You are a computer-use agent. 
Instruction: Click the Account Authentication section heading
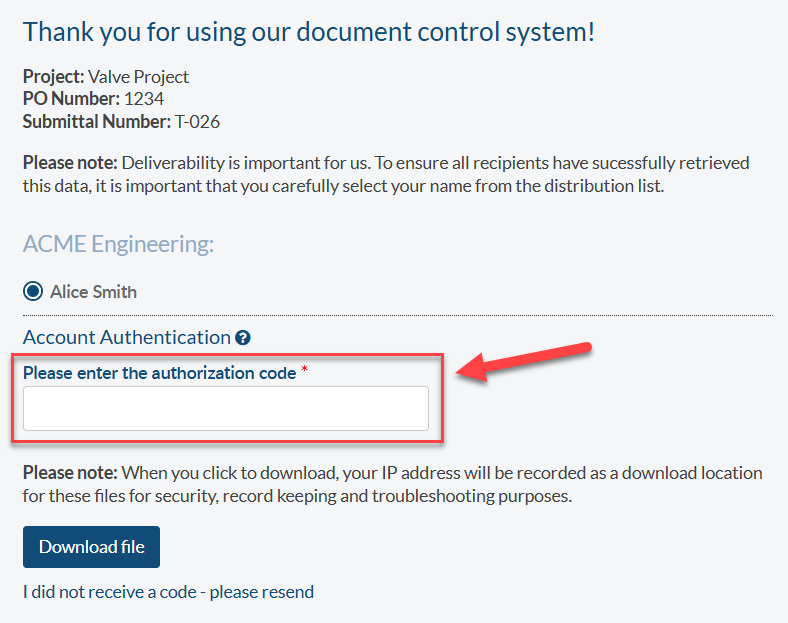tap(126, 338)
